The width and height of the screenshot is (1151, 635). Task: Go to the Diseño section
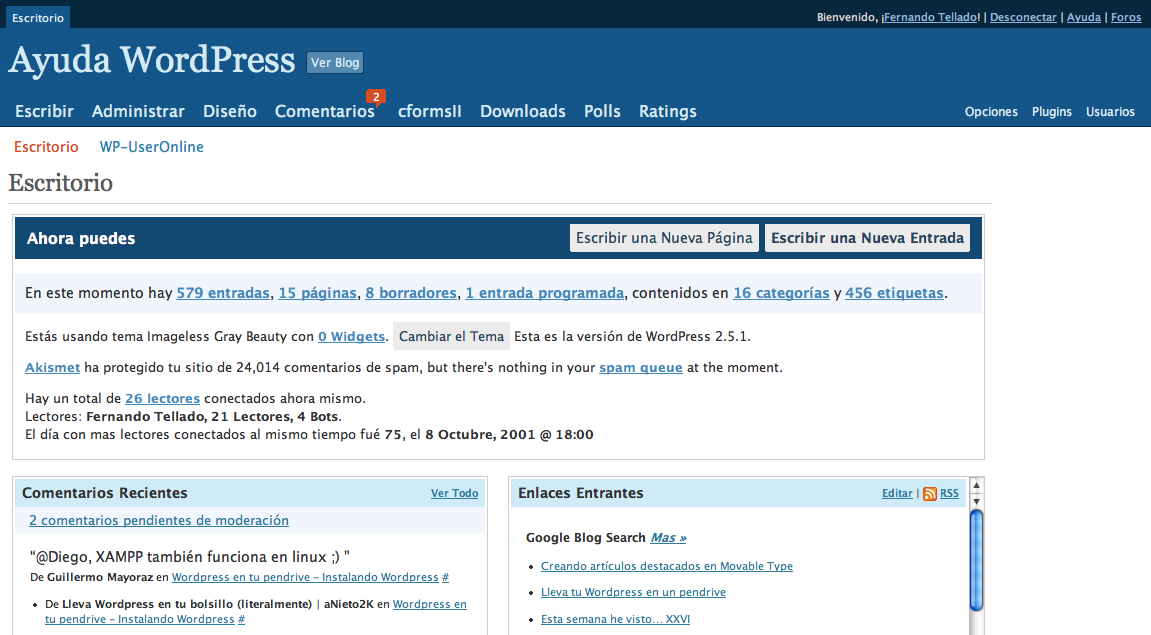[x=230, y=111]
